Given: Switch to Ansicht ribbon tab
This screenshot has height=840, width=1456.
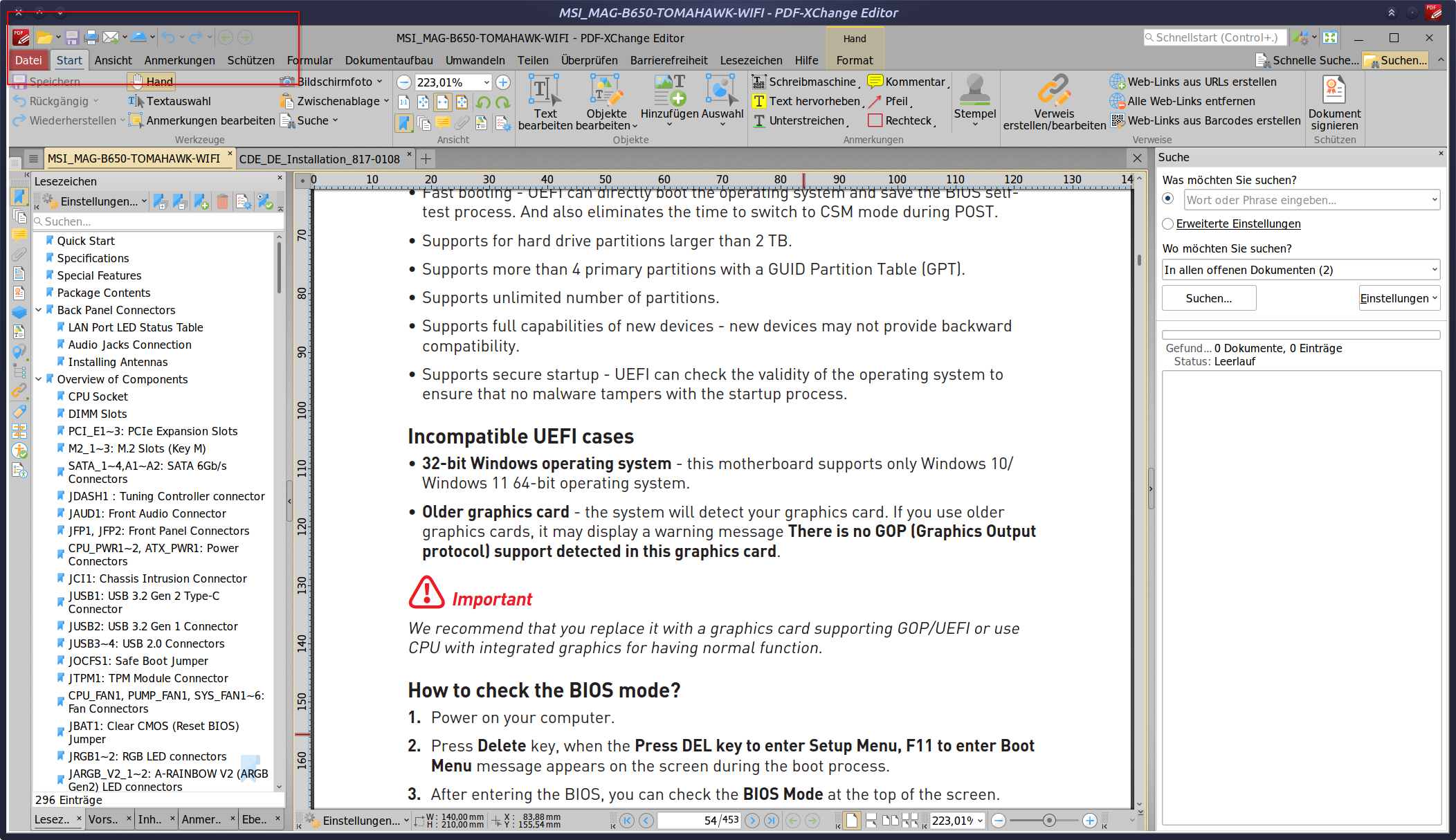Looking at the screenshot, I should pyautogui.click(x=113, y=60).
